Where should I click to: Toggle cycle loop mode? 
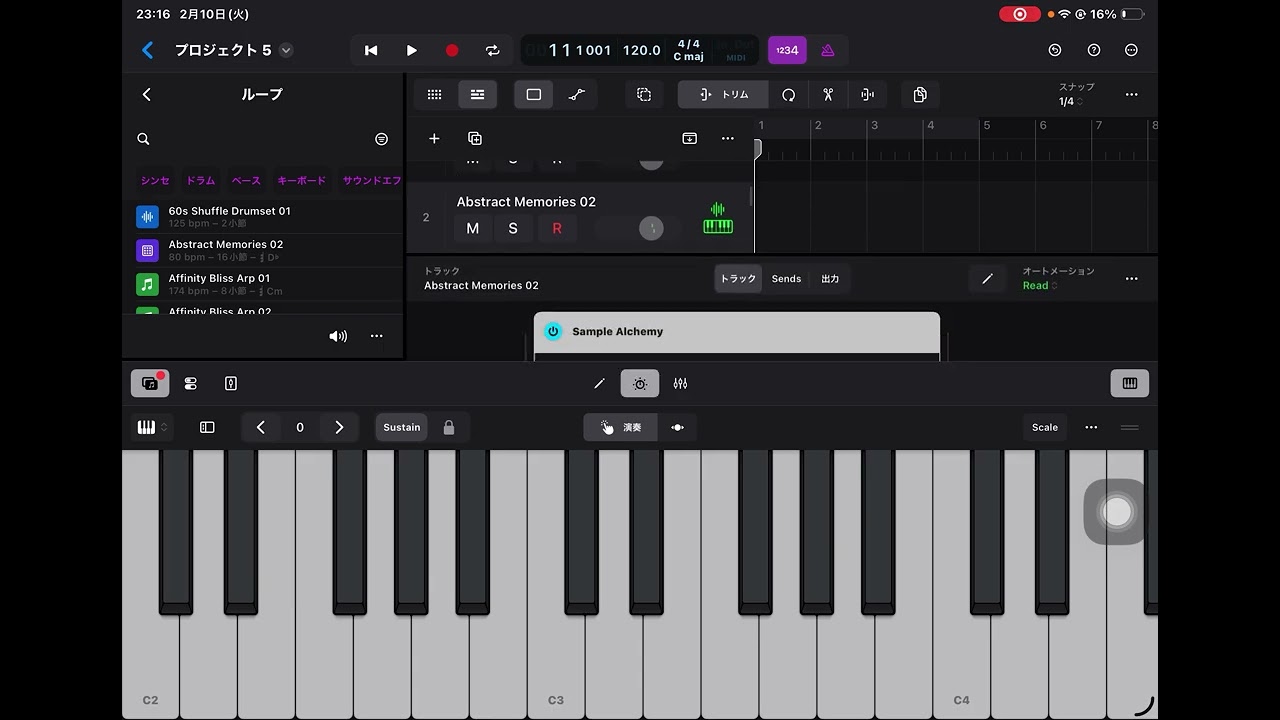pyautogui.click(x=492, y=50)
